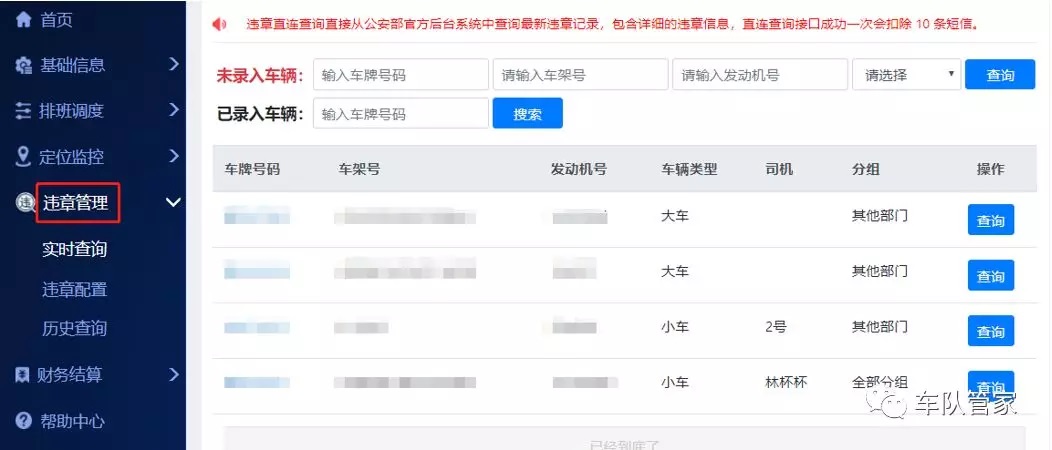Collapse the 违章管理 menu chevron
Screen dimensions: 1052x450
coord(173,203)
